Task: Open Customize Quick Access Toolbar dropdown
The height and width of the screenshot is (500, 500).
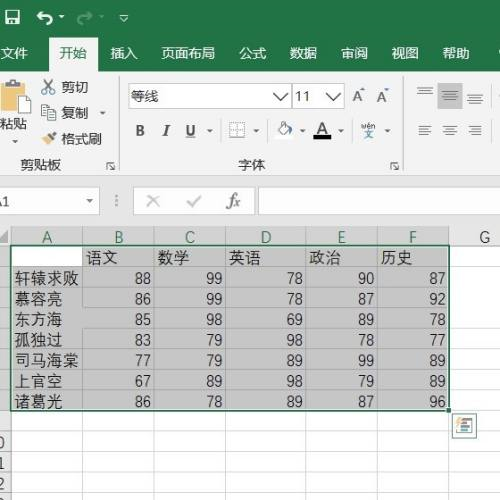Action: point(124,18)
